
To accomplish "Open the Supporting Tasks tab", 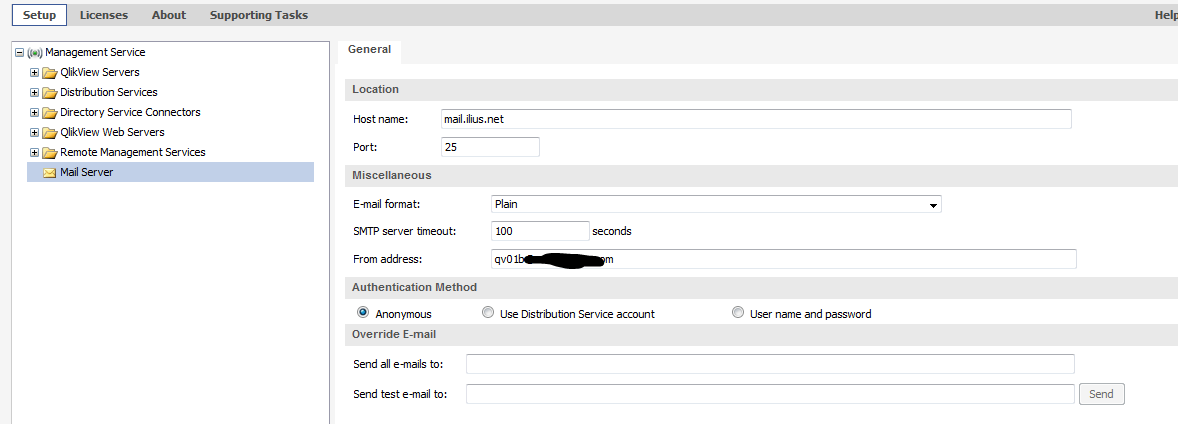I will 259,15.
